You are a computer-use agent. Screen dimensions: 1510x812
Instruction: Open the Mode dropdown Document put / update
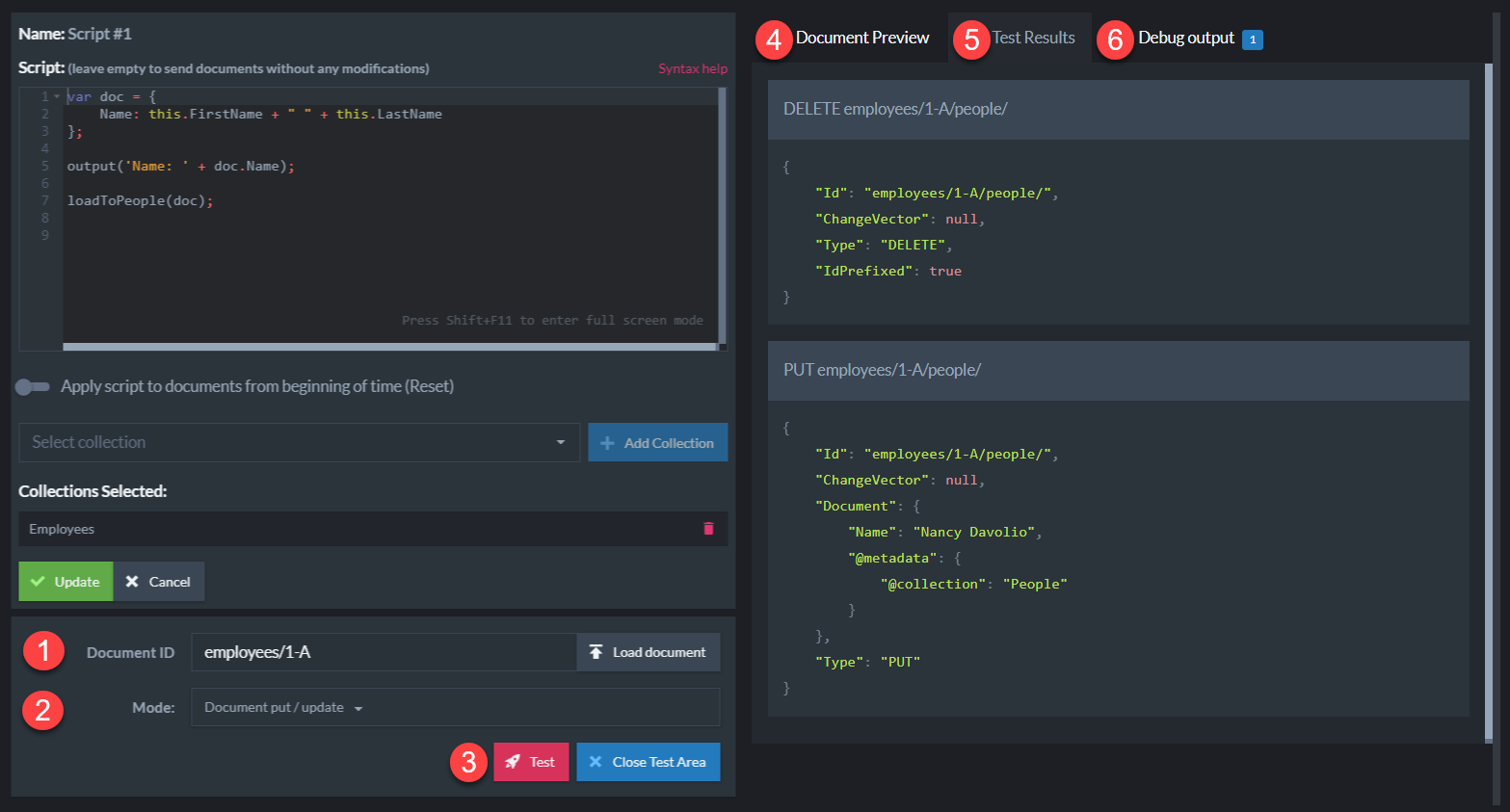point(456,707)
